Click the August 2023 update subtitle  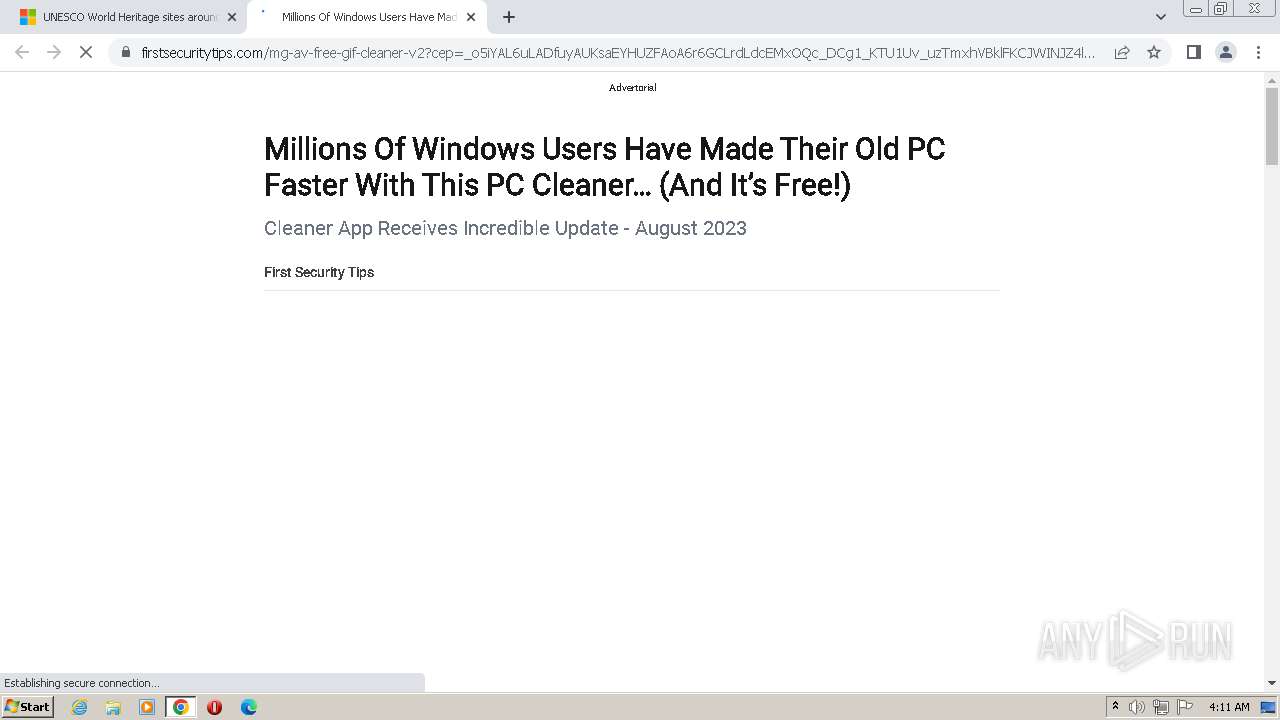click(505, 228)
